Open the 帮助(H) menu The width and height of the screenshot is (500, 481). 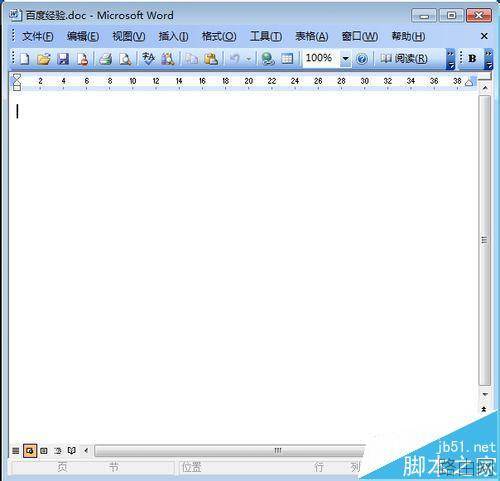tap(408, 36)
